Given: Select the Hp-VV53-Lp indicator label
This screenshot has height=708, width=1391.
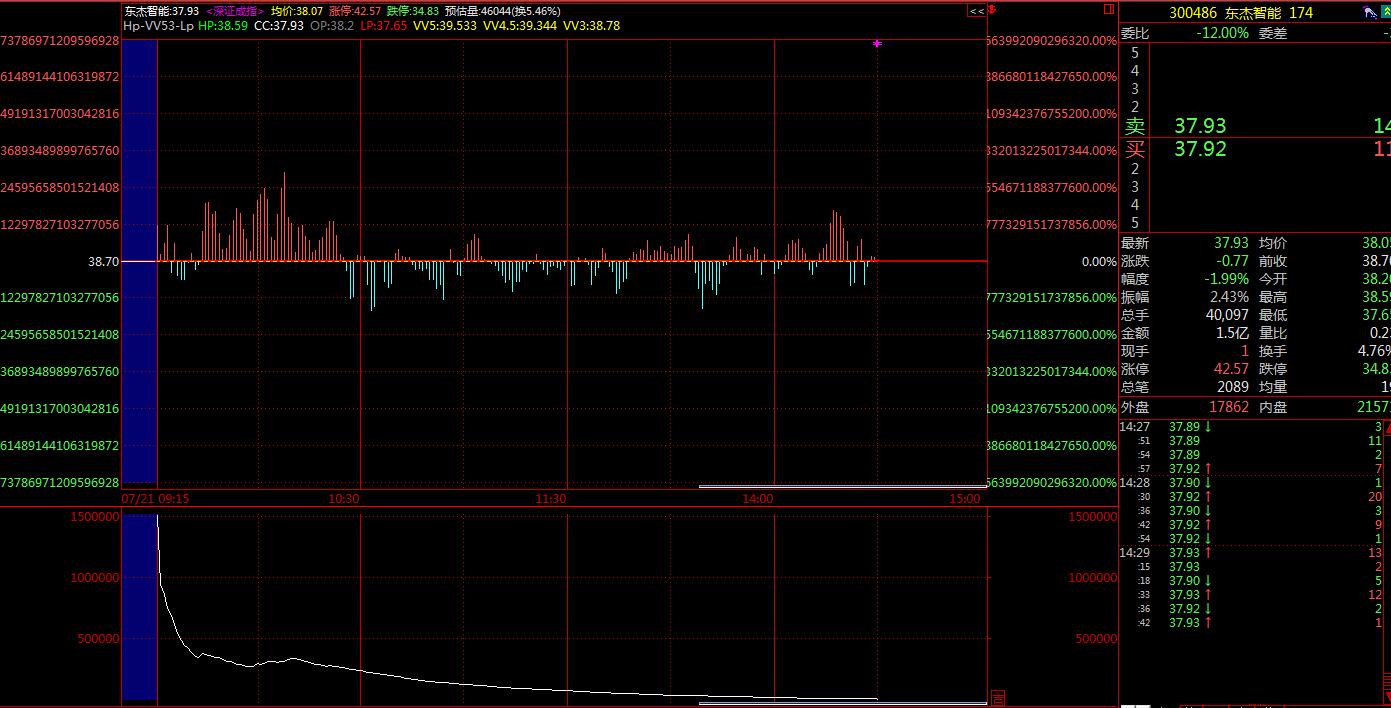Looking at the screenshot, I should (158, 26).
